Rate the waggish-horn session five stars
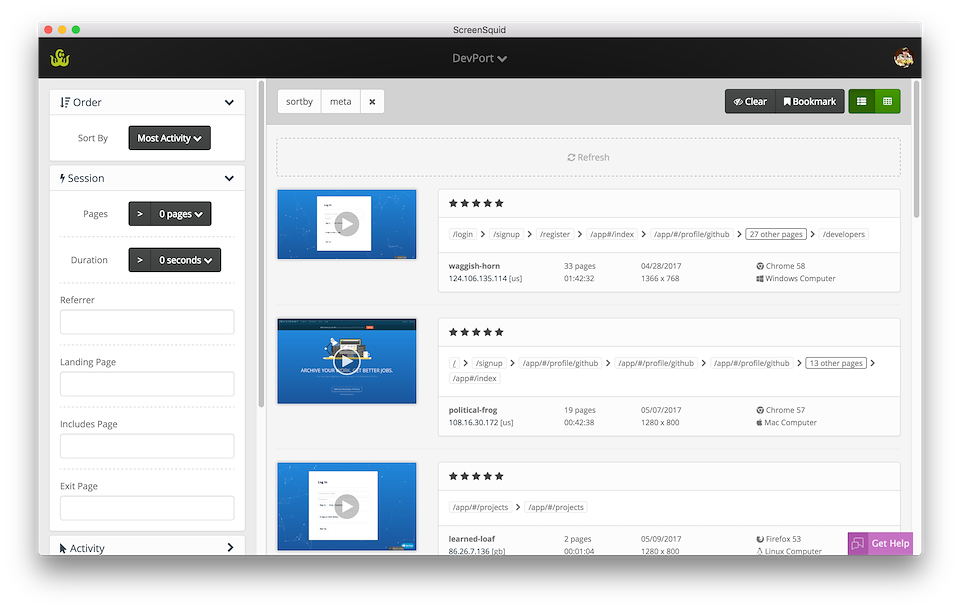The width and height of the screenshot is (960, 610). click(x=499, y=203)
